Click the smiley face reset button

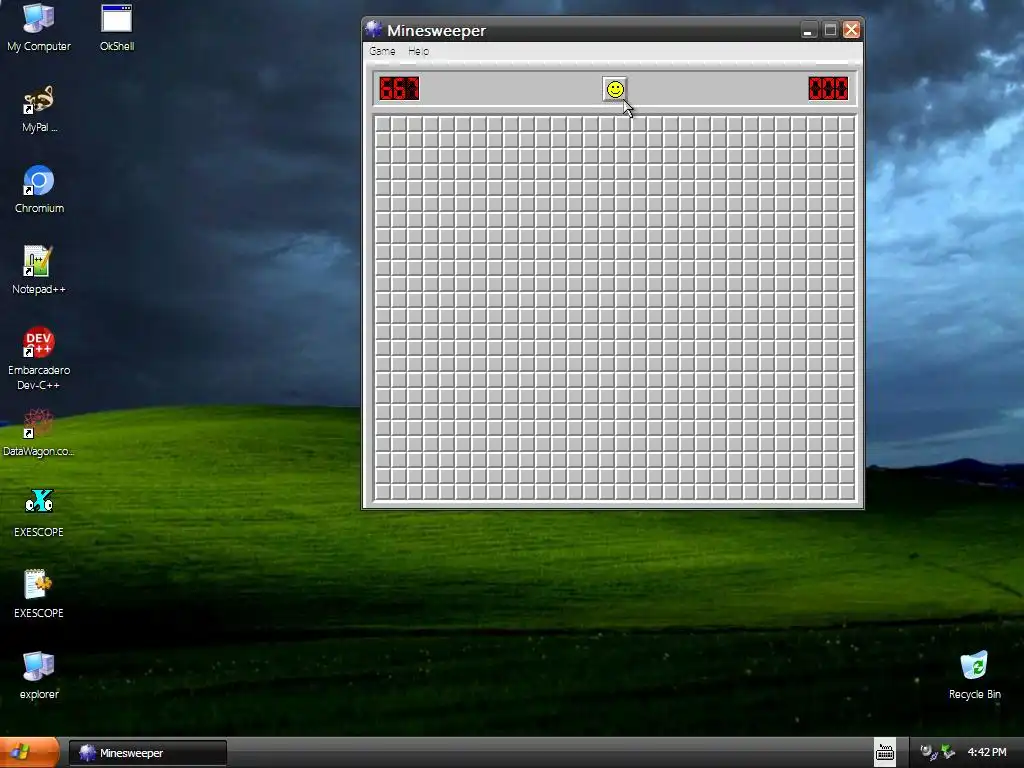tap(615, 89)
